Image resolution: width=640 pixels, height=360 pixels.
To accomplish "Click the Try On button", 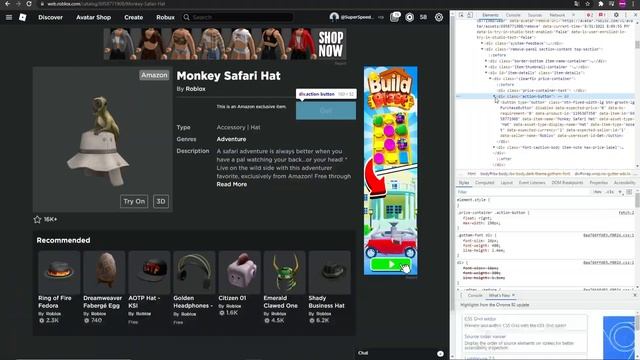I will 134,201.
